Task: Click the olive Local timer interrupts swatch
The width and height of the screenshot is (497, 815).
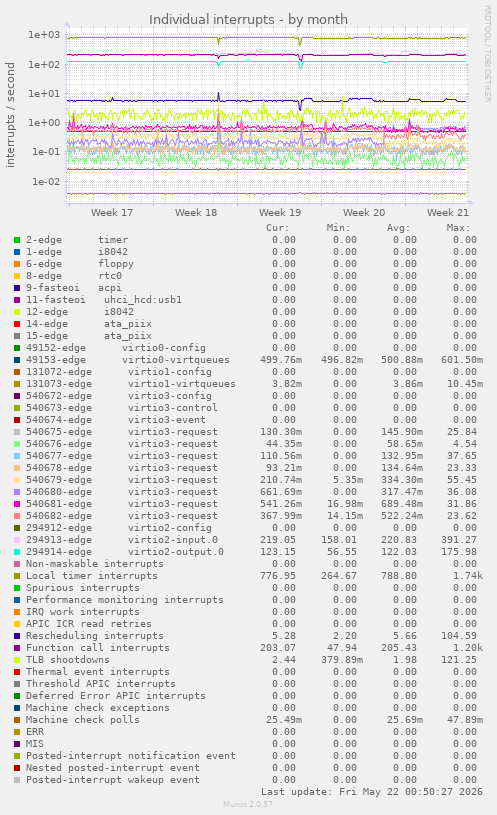Action: pos(17,576)
